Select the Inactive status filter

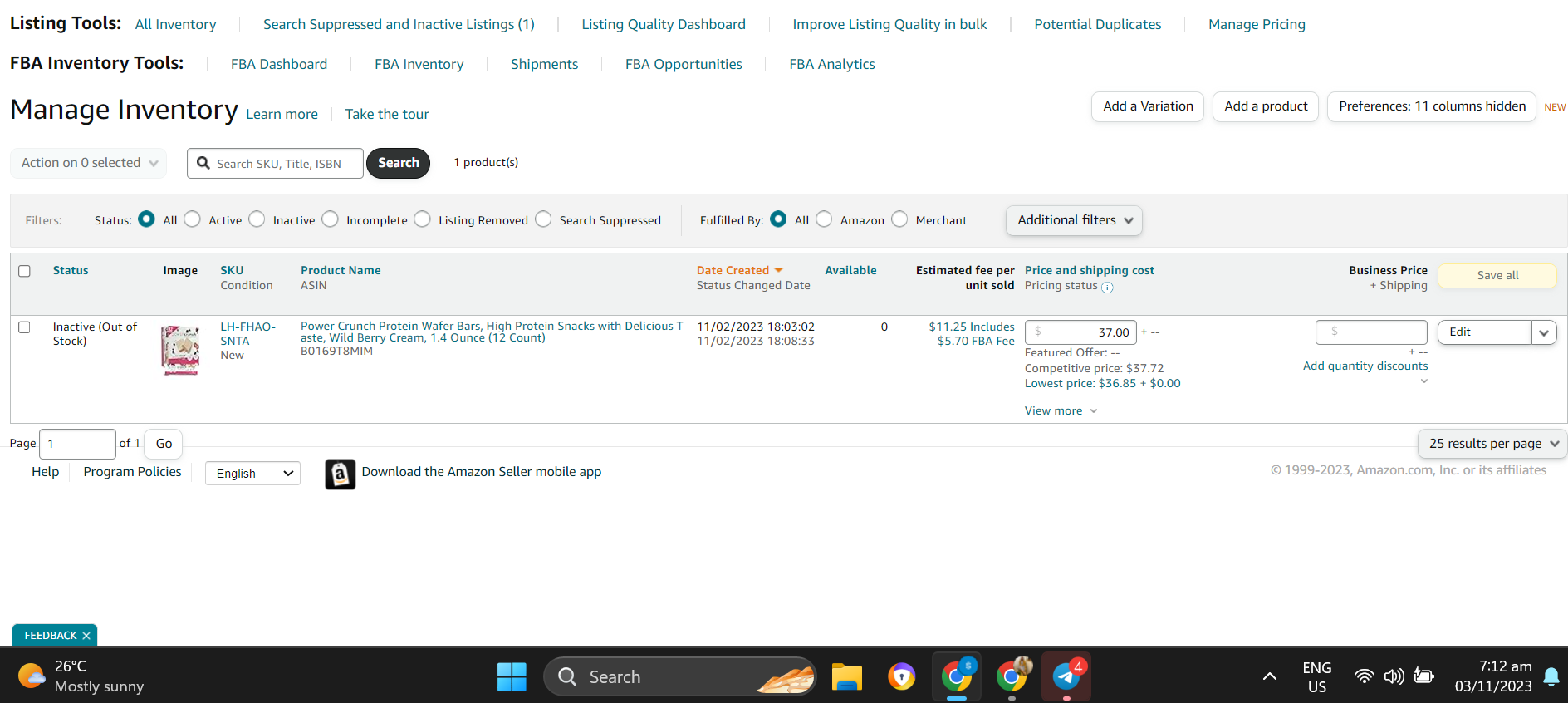pyautogui.click(x=257, y=219)
